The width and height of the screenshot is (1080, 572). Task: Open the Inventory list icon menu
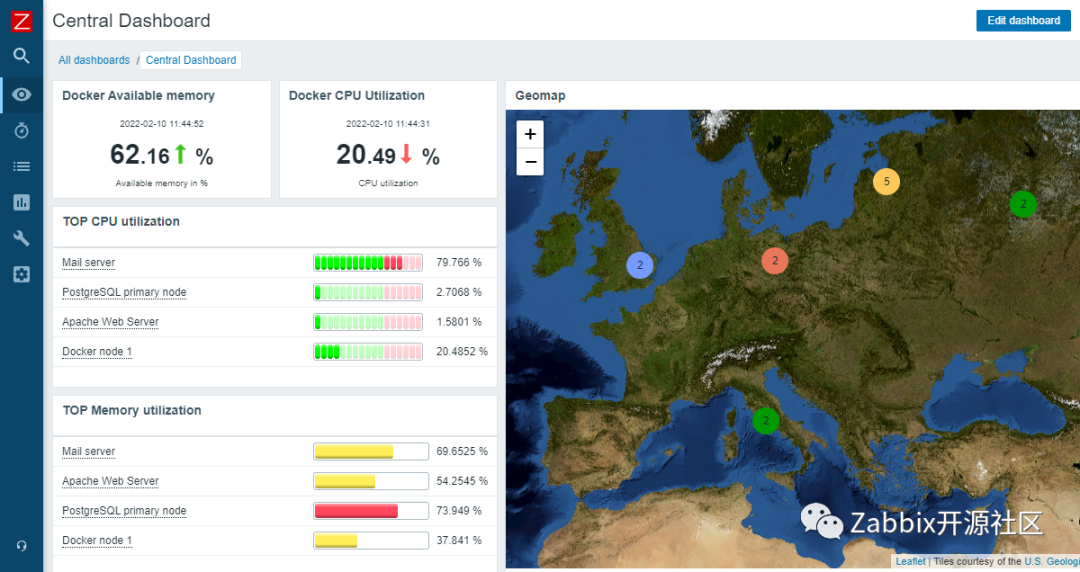(21, 166)
